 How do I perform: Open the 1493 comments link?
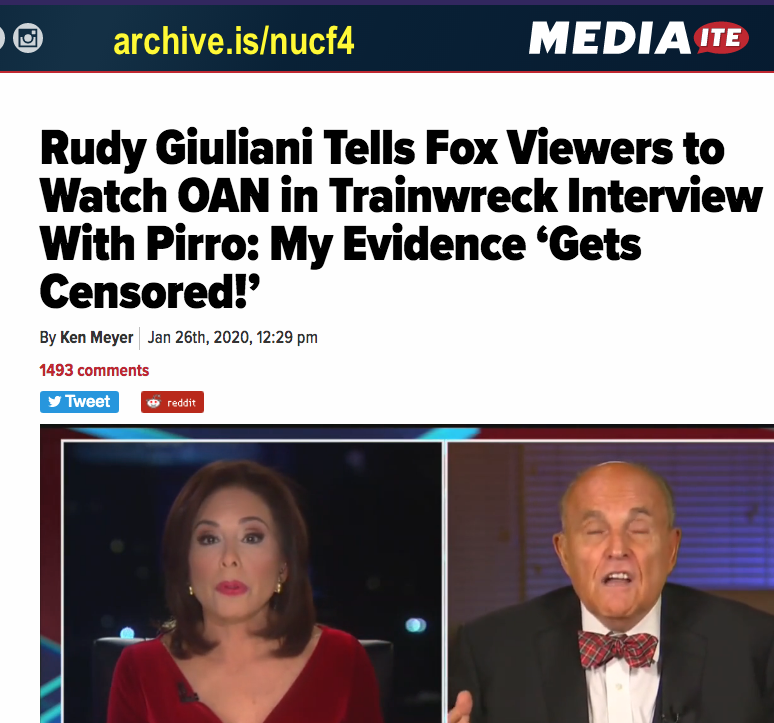click(94, 370)
